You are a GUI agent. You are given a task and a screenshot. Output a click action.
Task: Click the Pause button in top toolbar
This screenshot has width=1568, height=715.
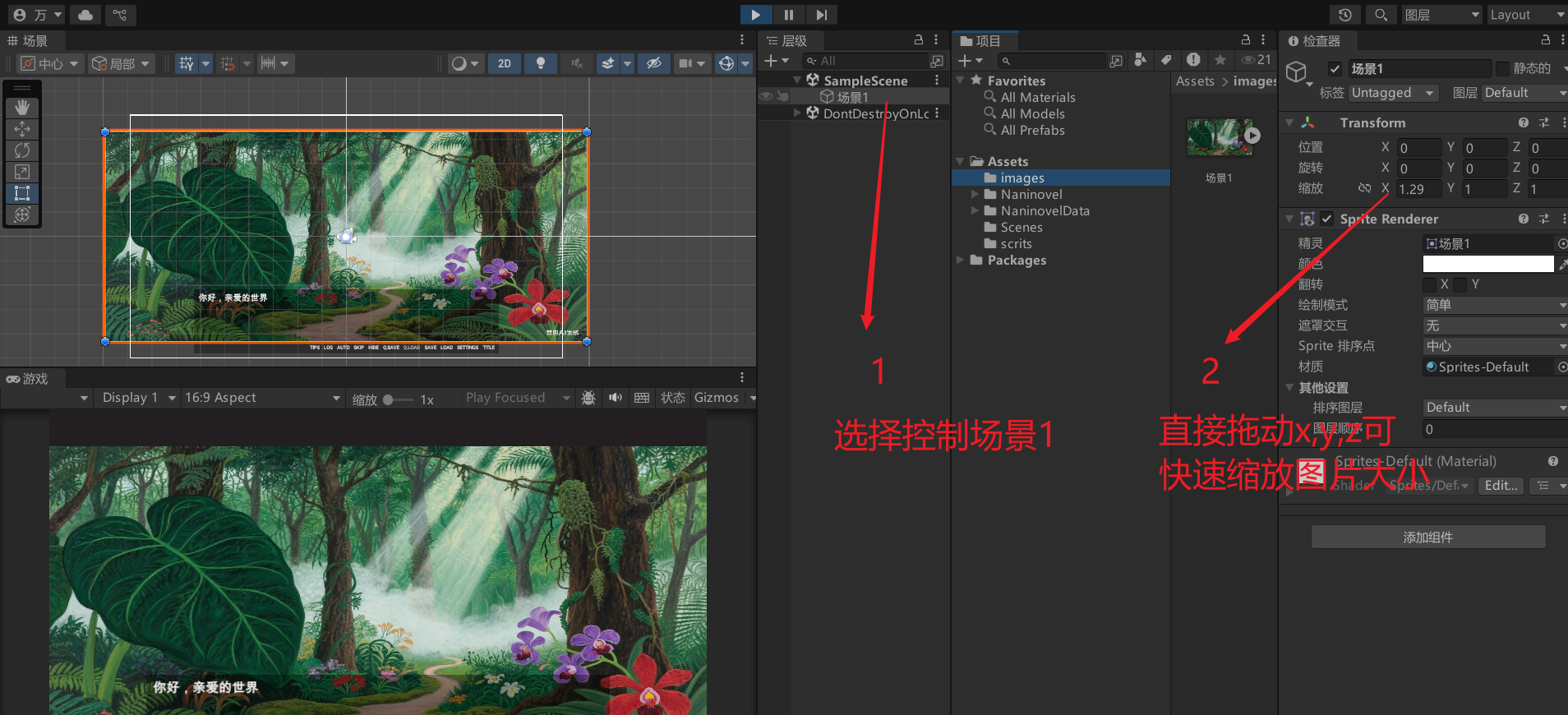click(x=788, y=15)
